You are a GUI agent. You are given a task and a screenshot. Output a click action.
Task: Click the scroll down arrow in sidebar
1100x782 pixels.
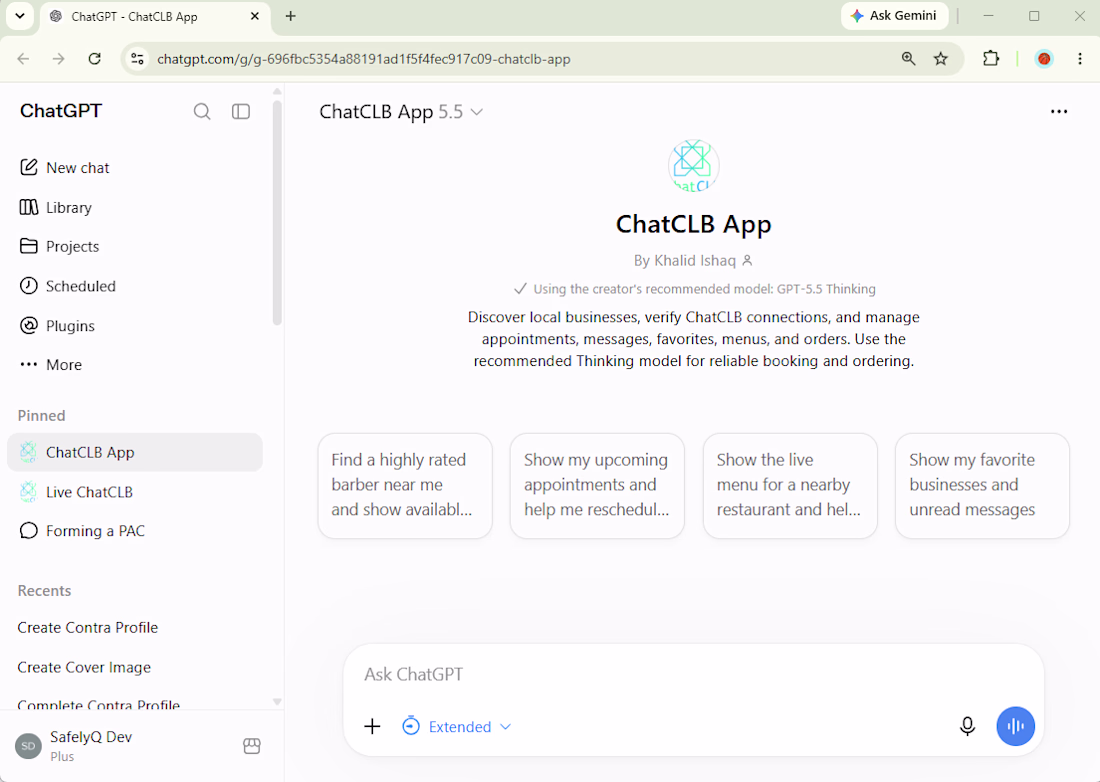click(277, 701)
